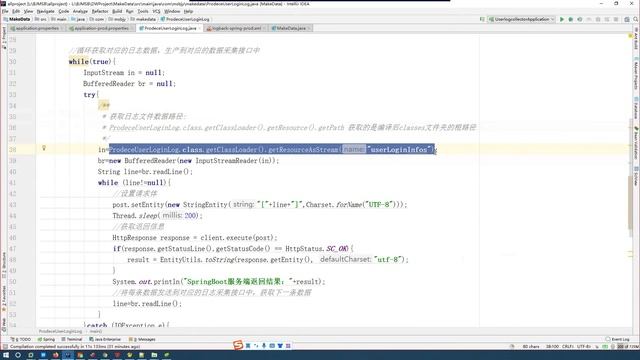Open the Sogou input method S icon

(x=238, y=345)
